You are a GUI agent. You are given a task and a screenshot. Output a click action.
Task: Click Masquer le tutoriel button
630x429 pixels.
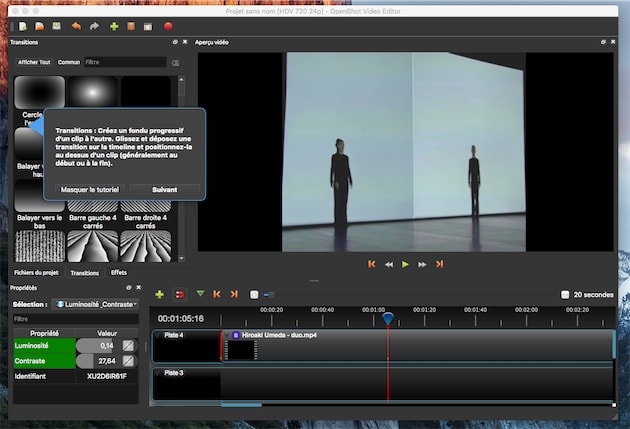[90, 190]
